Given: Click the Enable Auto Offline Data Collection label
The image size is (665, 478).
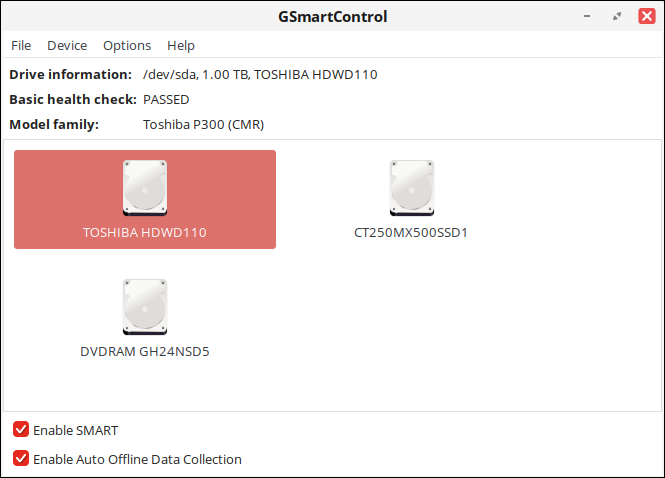Looking at the screenshot, I should pyautogui.click(x=137, y=459).
